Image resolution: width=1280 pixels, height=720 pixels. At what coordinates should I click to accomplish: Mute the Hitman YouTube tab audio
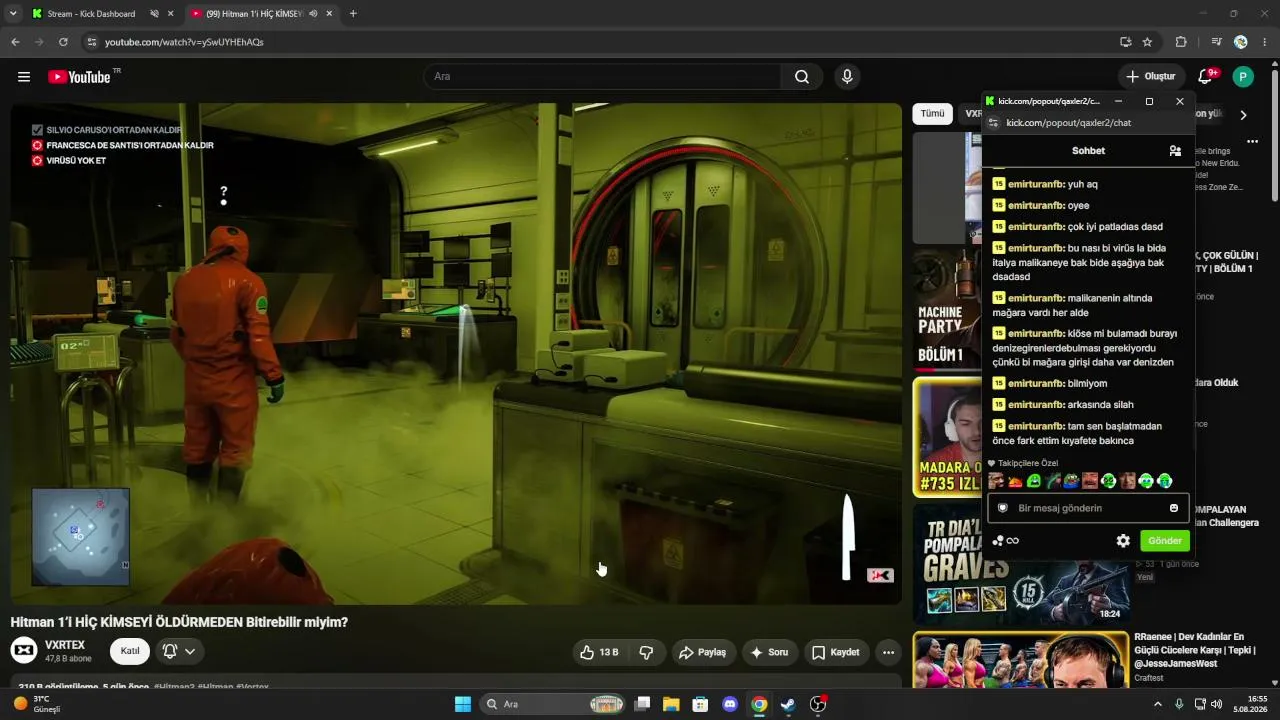pos(314,14)
